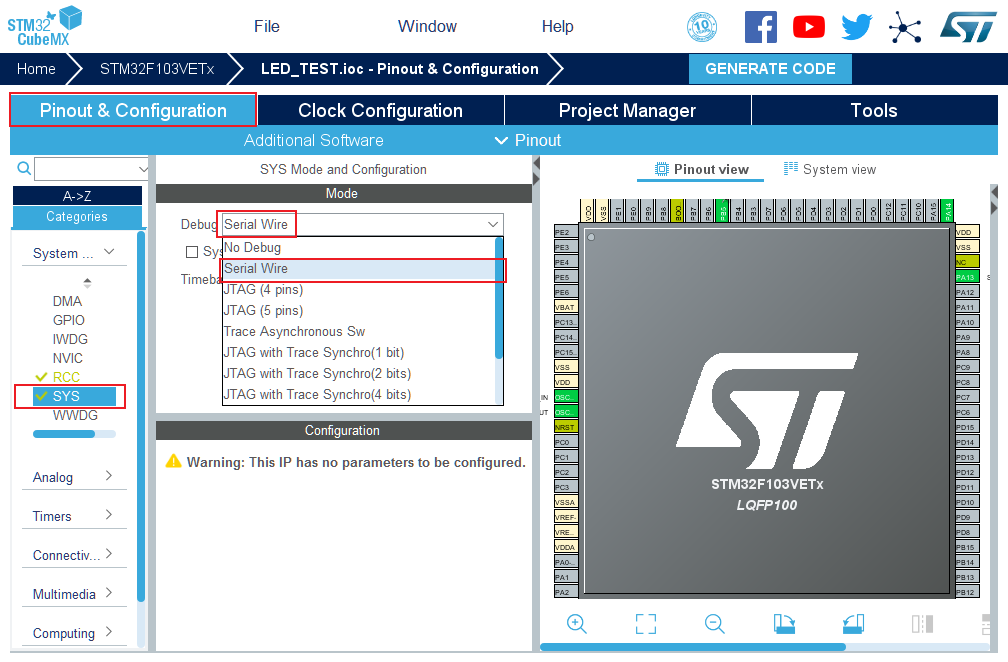Viewport: 1008px width, 662px height.
Task: Select the Categories view button
Action: click(x=77, y=217)
